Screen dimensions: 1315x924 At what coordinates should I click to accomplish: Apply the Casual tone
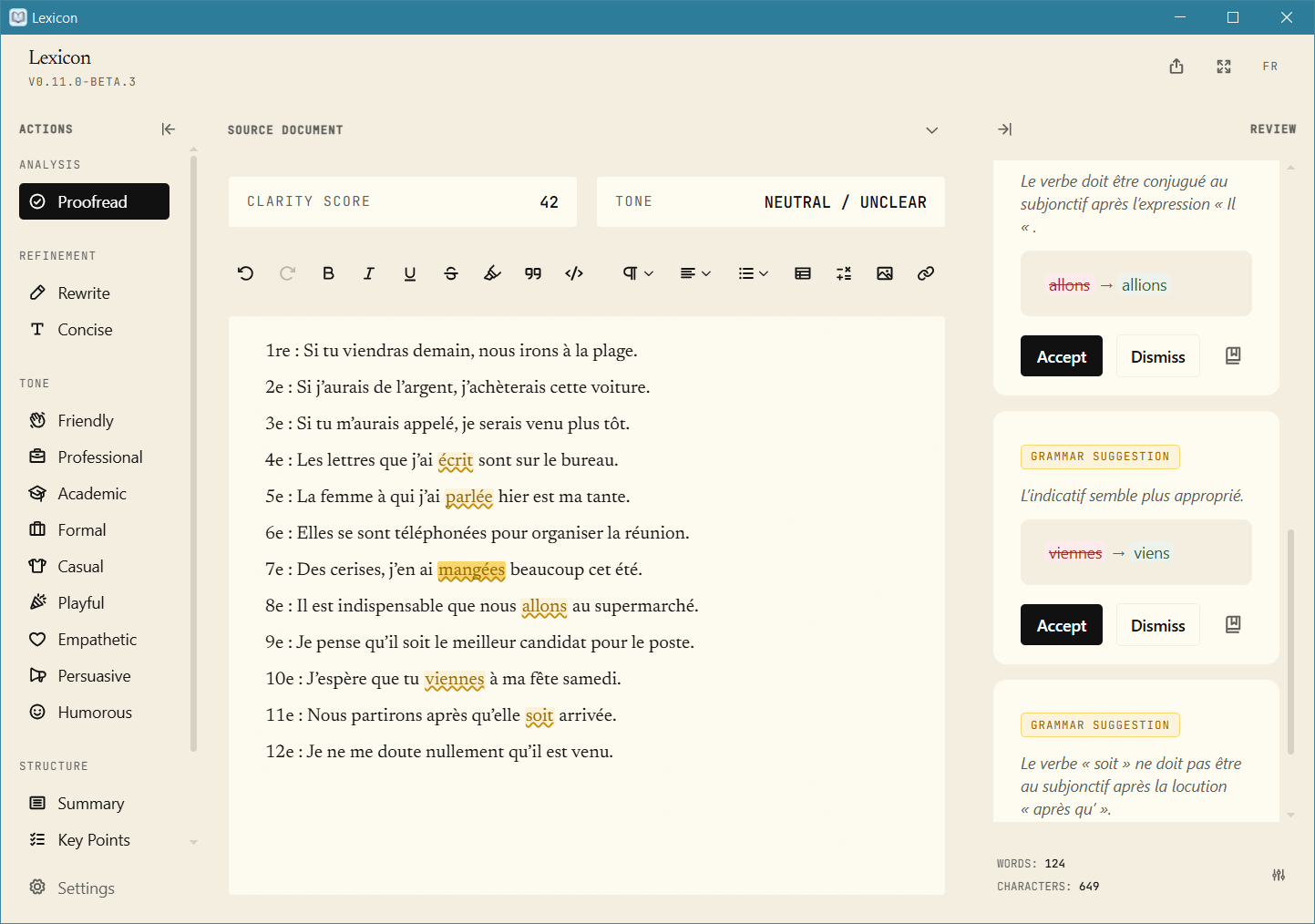[x=94, y=566]
